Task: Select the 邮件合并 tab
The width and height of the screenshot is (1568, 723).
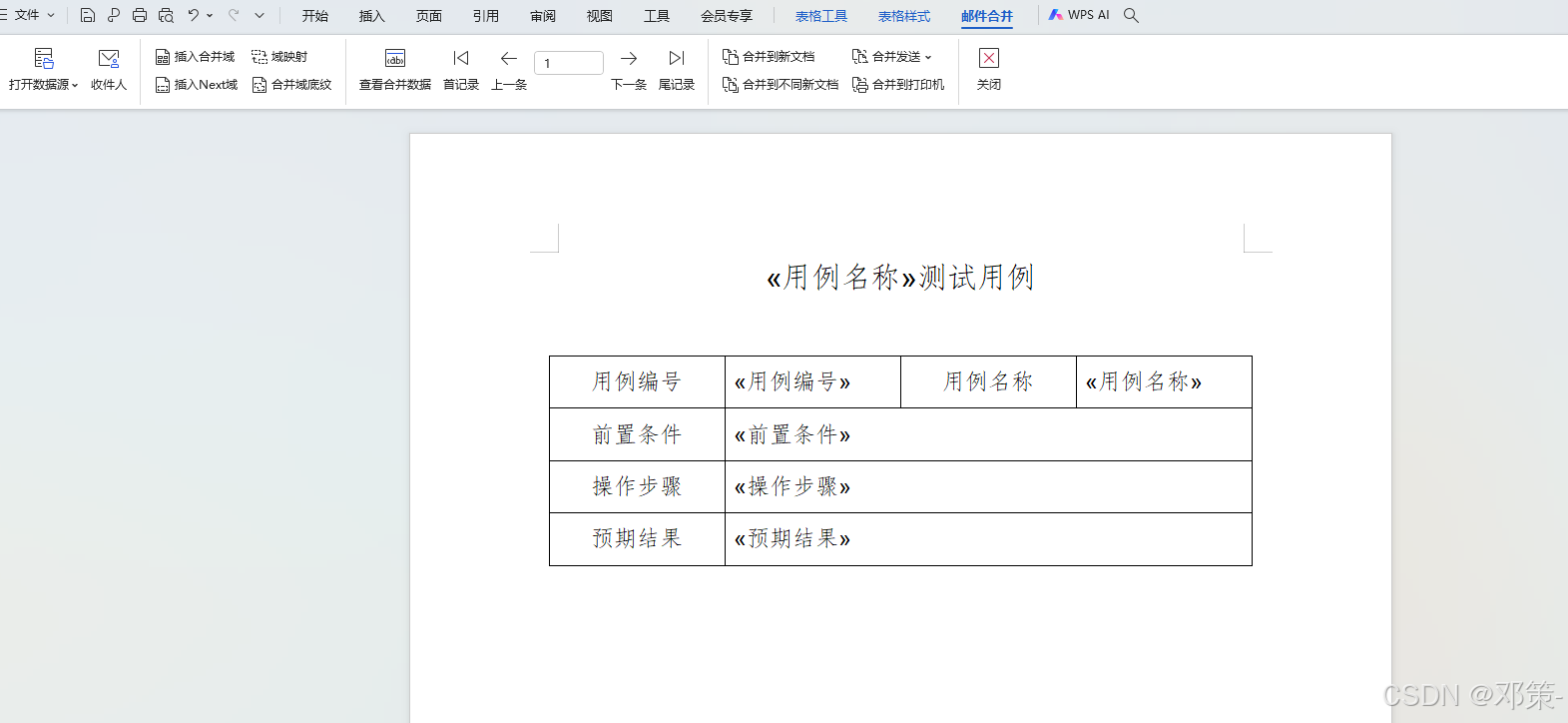Action: (987, 16)
